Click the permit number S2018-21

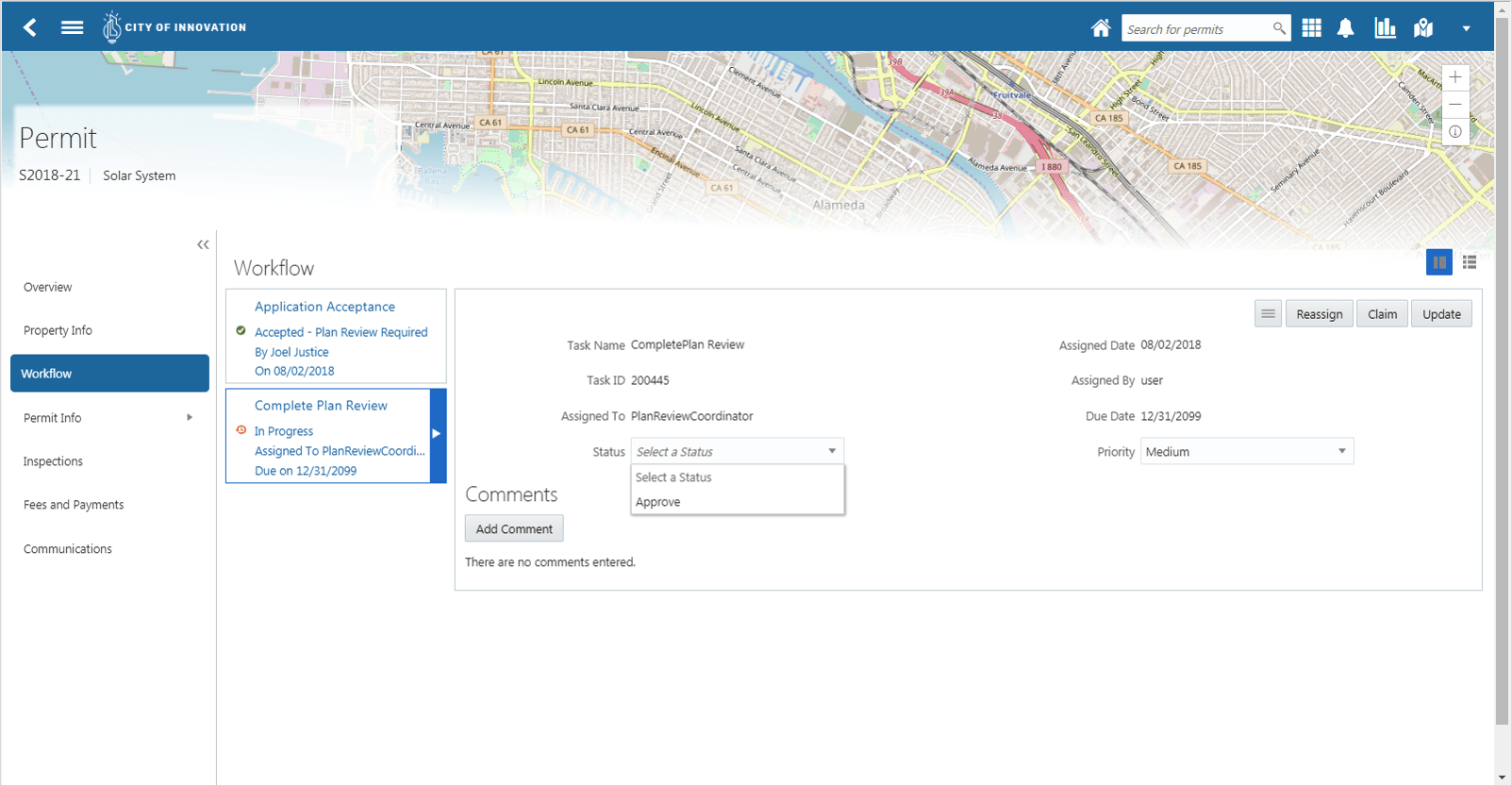(x=50, y=176)
